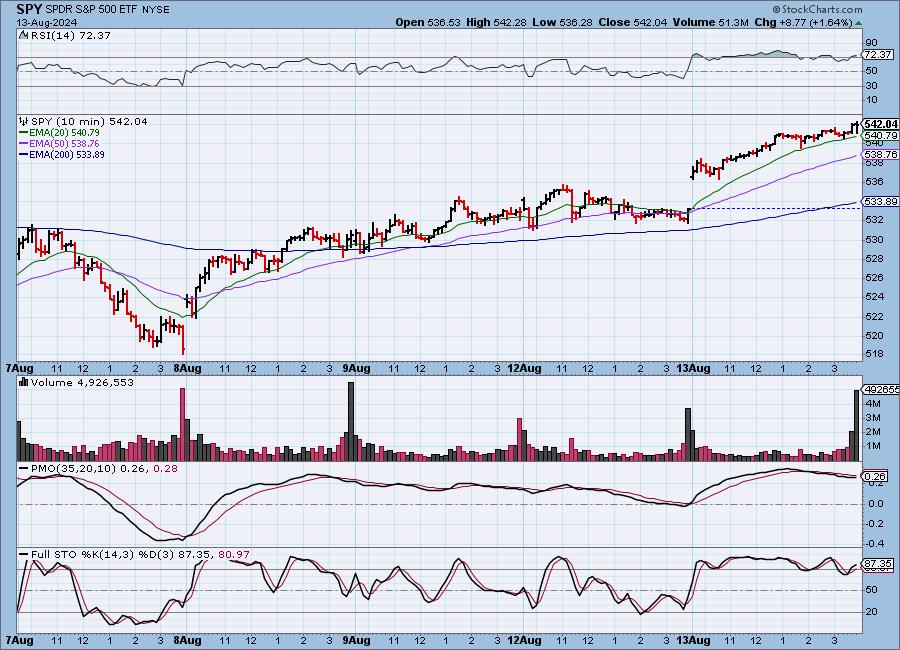Viewport: 900px width, 650px height.
Task: Click the 'EMA(50) 538.76' legend text
Action: point(64,144)
